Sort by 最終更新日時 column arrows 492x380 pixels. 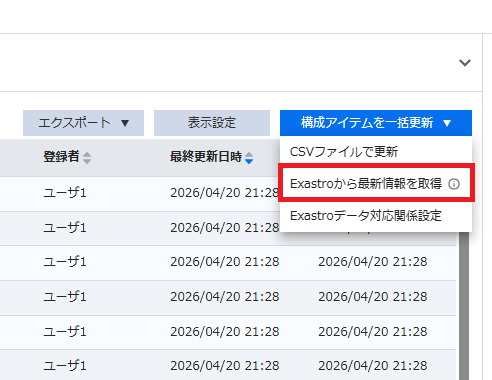point(249,158)
